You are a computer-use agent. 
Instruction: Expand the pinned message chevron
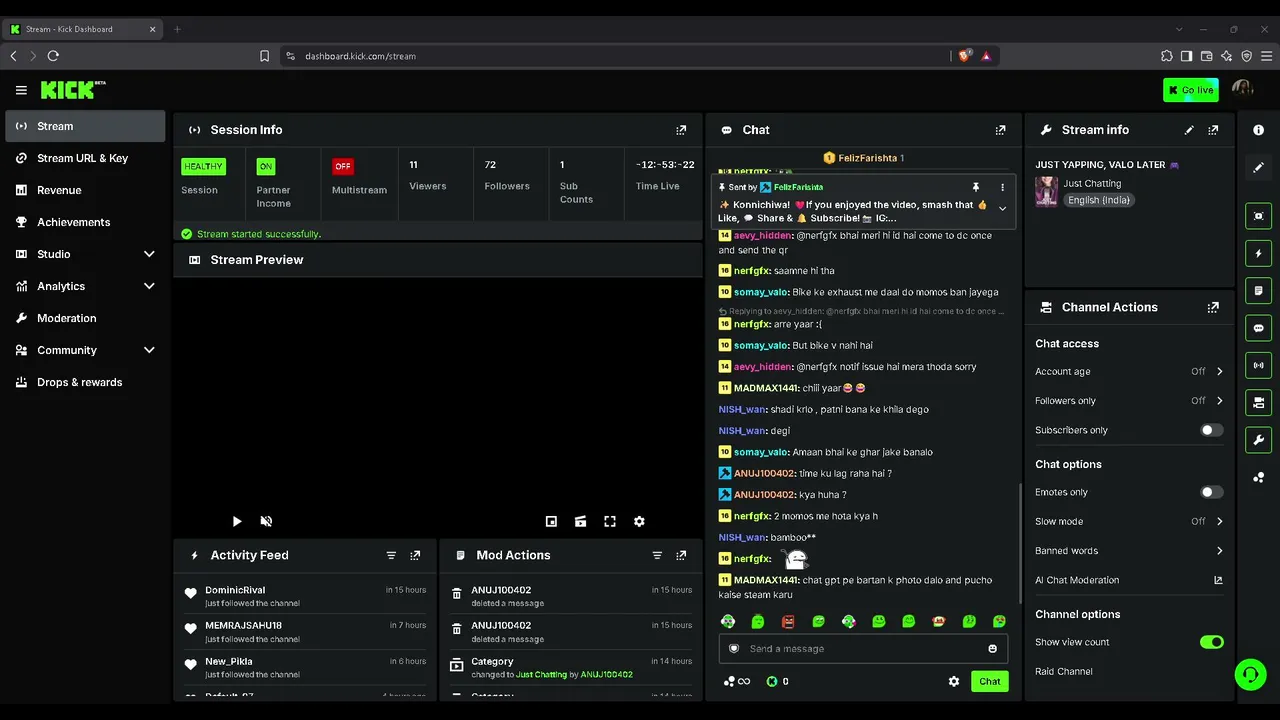(x=1002, y=209)
